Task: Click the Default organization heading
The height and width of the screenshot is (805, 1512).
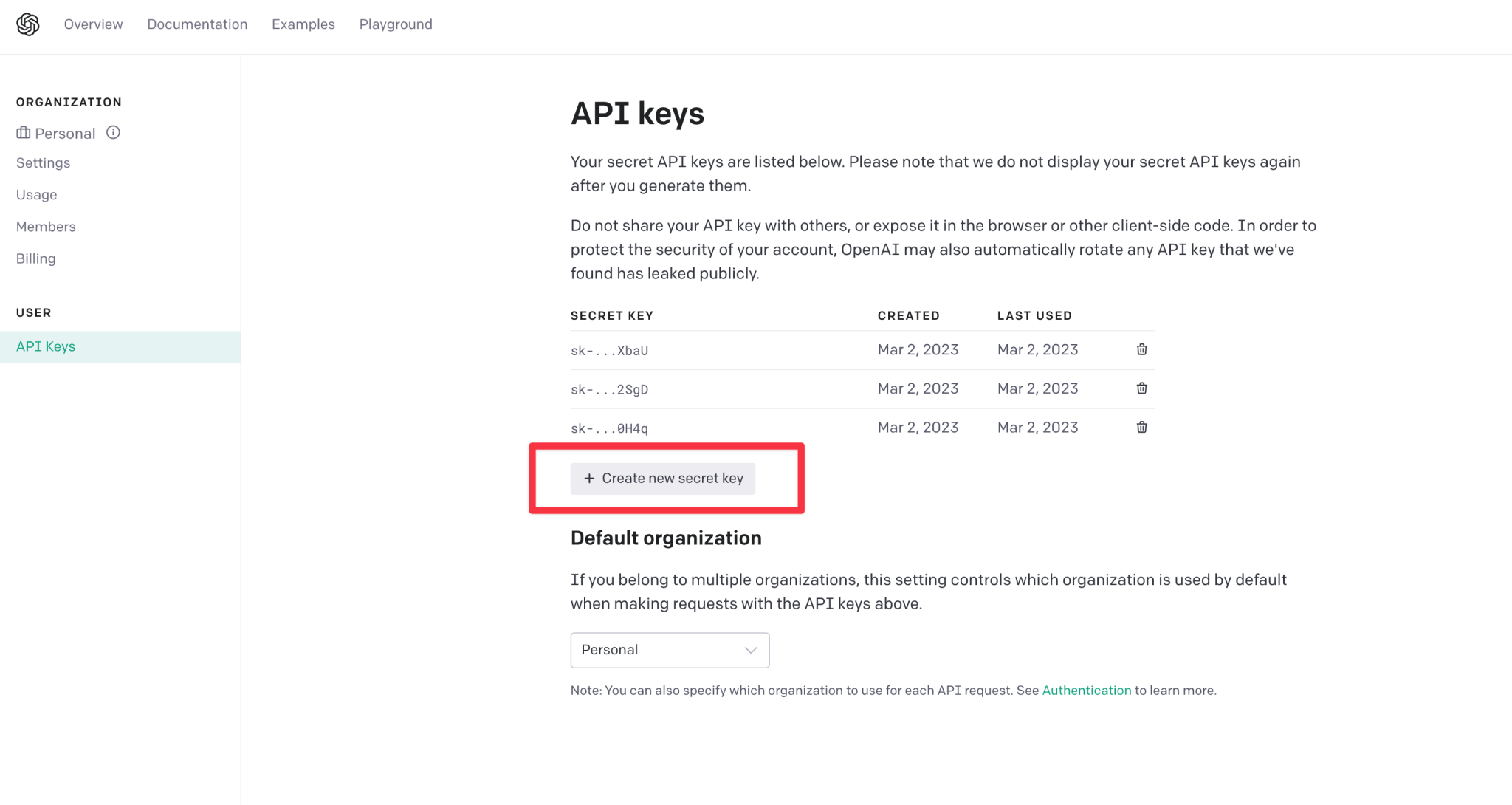Action: pyautogui.click(x=666, y=538)
